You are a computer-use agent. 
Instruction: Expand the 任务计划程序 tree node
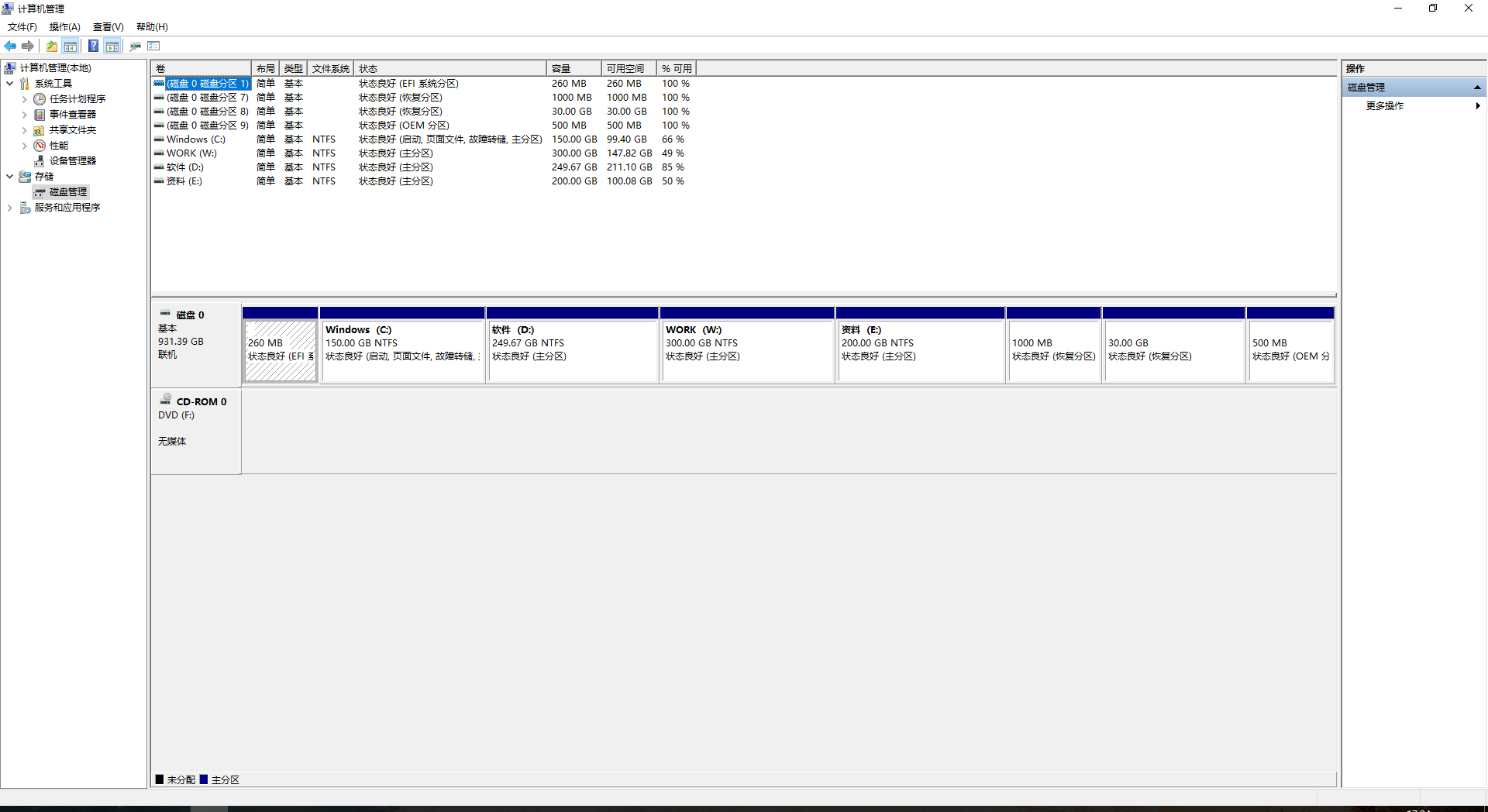pos(25,99)
